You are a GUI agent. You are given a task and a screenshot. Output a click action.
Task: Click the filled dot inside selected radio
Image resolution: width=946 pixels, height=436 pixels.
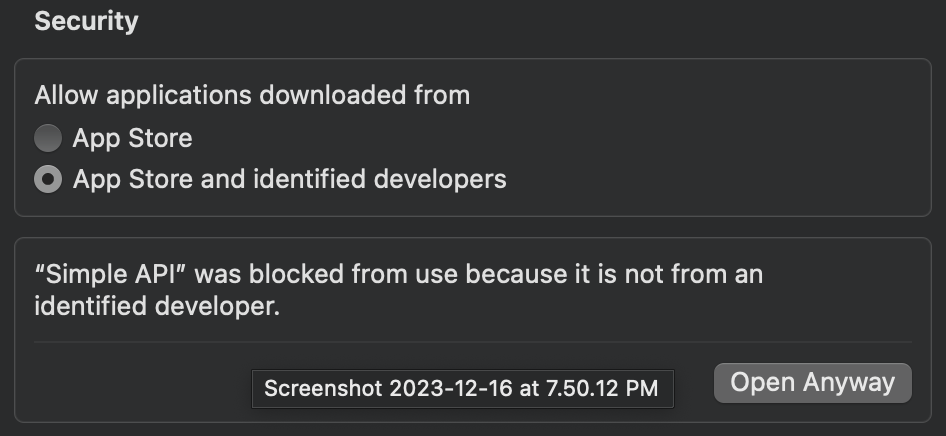tap(48, 179)
